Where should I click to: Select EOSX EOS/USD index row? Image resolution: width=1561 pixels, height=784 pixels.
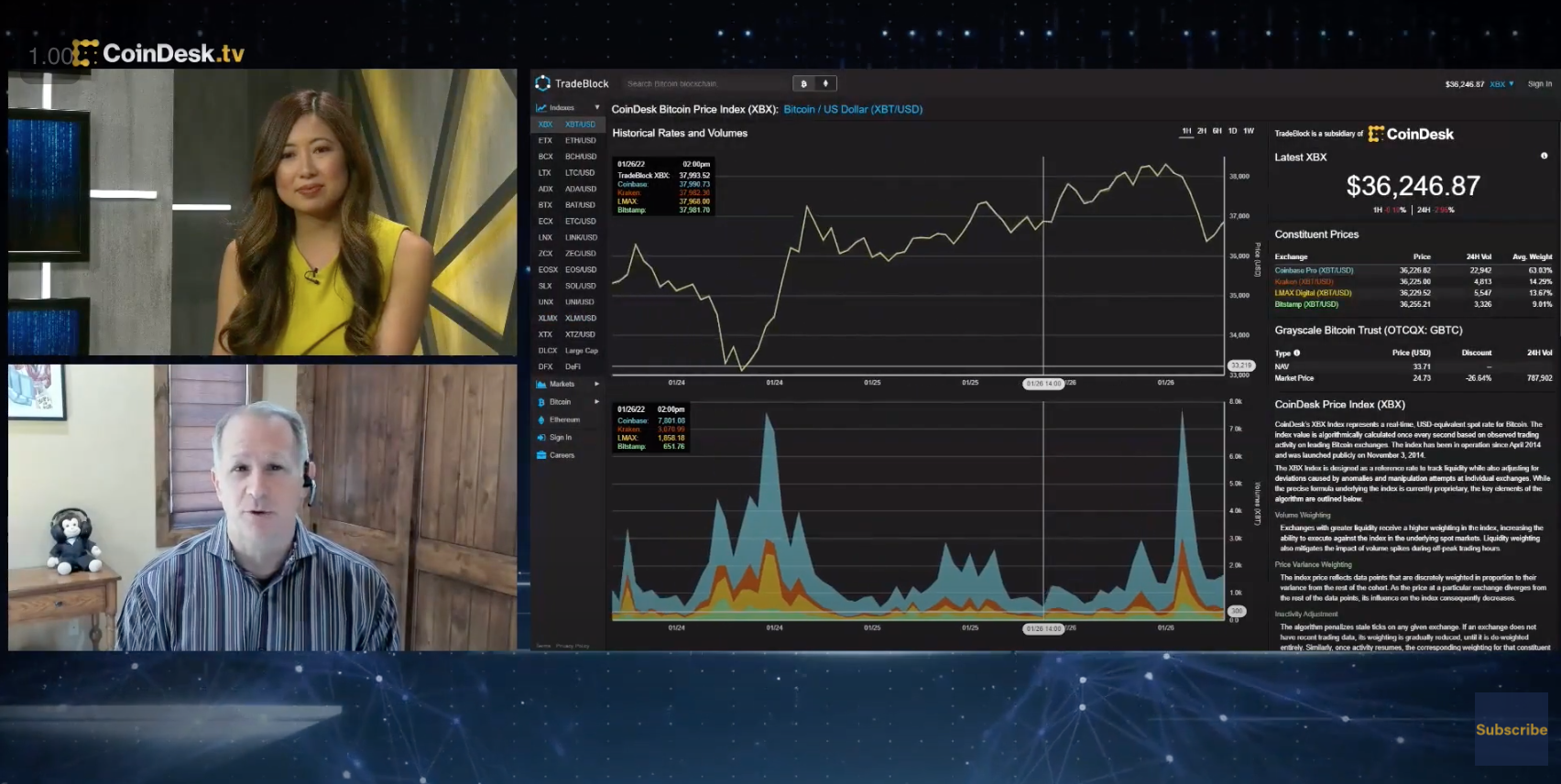tap(568, 270)
